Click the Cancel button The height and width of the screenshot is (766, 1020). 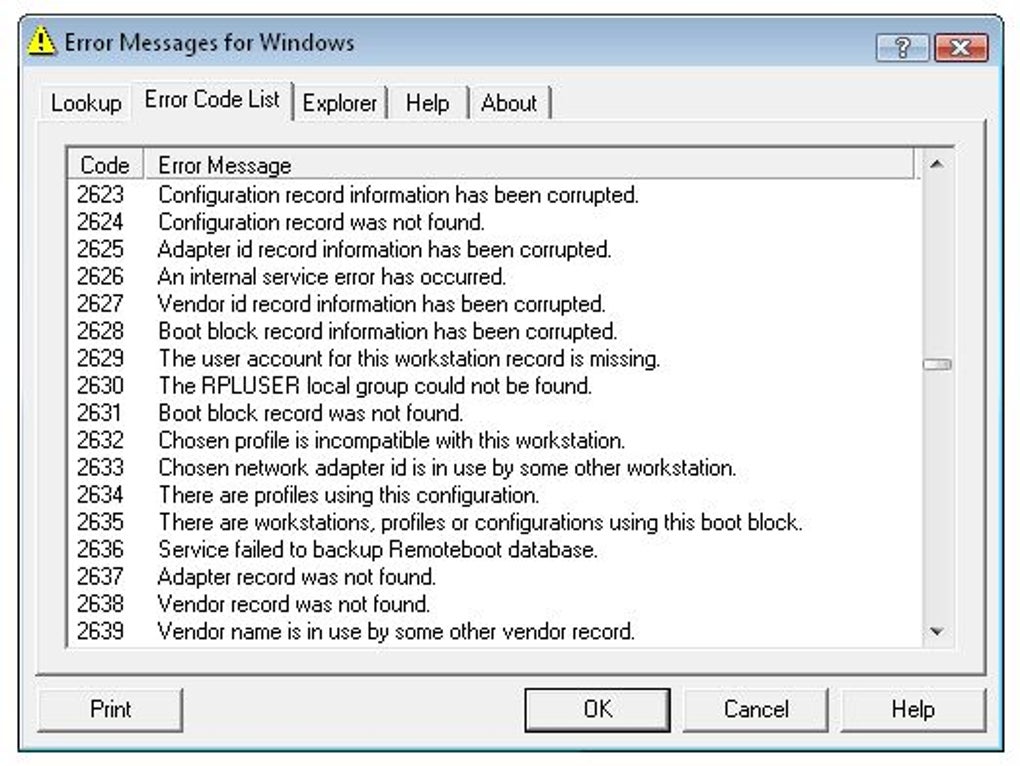756,709
